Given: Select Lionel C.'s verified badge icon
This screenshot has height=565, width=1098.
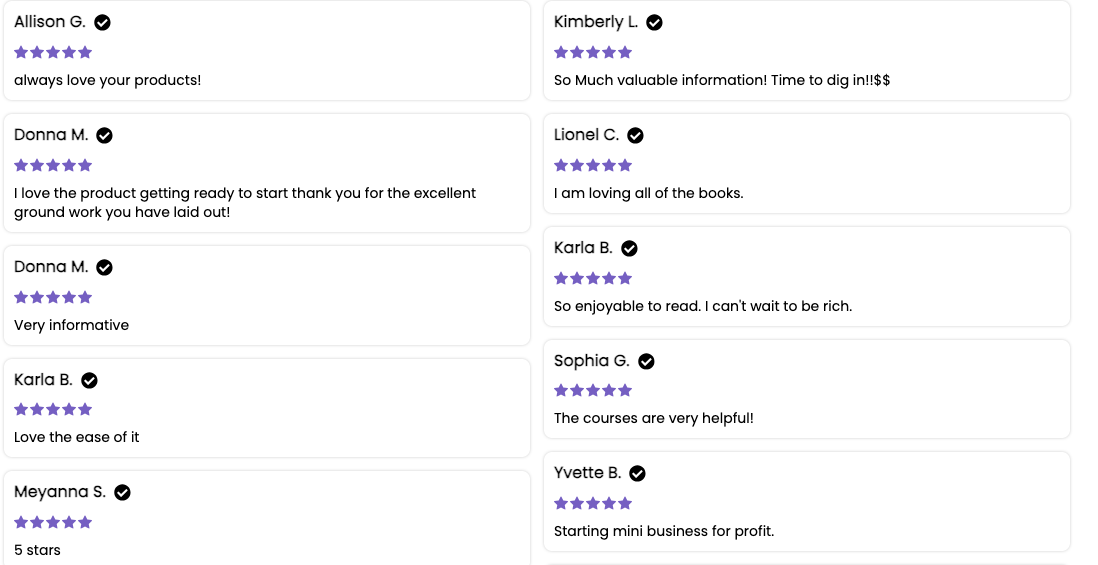Looking at the screenshot, I should [635, 135].
